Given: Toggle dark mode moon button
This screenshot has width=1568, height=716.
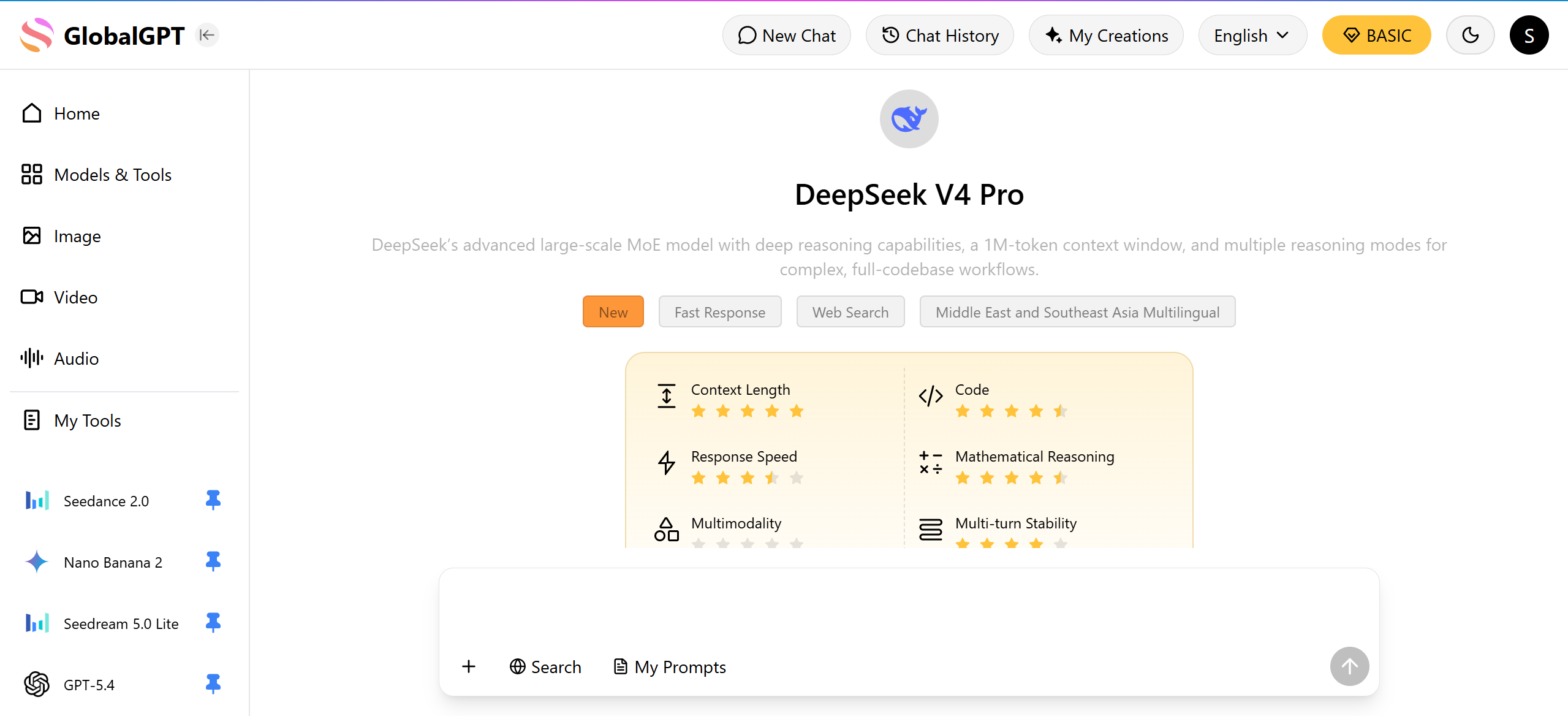Looking at the screenshot, I should [1470, 36].
